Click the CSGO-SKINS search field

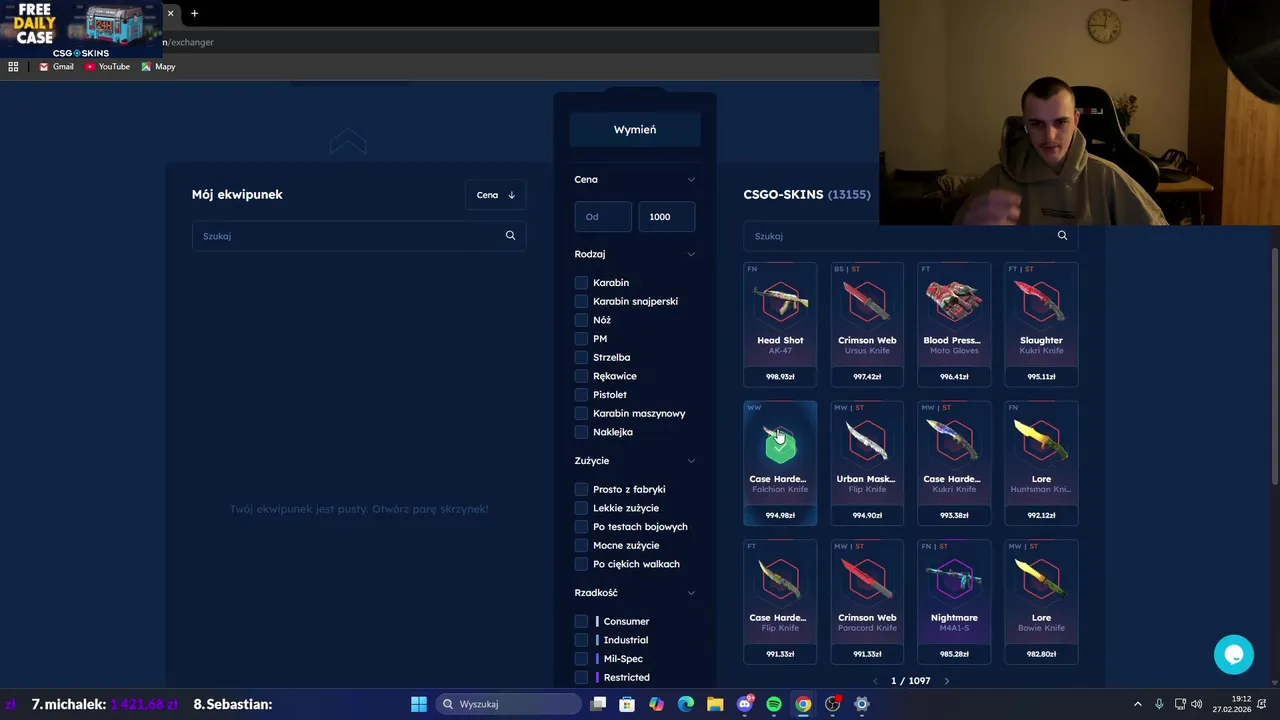(x=911, y=236)
